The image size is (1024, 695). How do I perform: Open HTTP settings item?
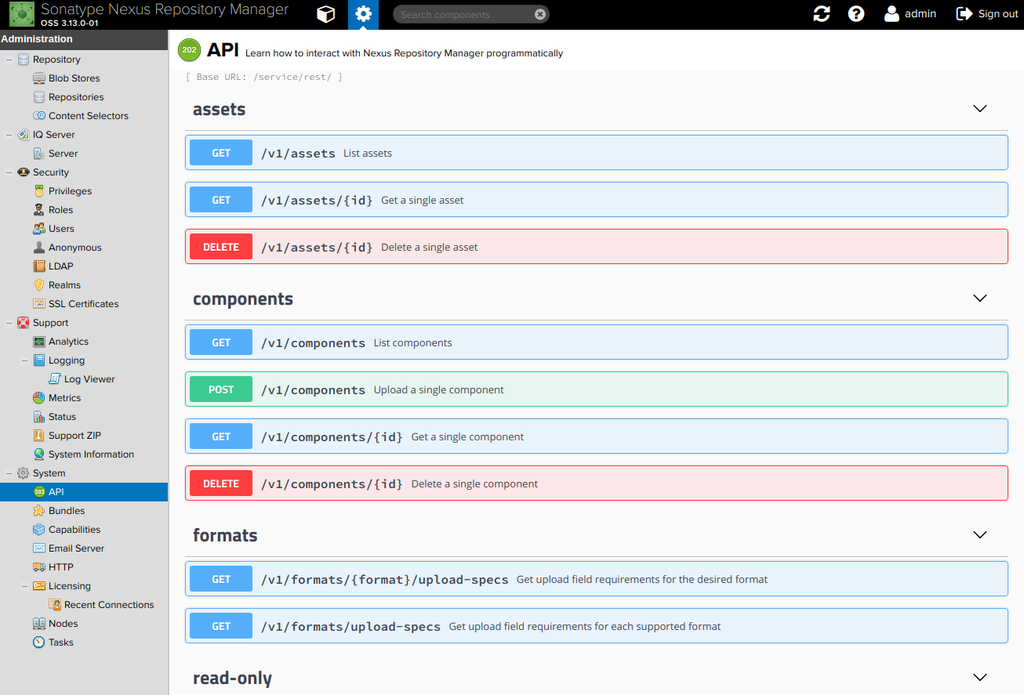click(60, 568)
